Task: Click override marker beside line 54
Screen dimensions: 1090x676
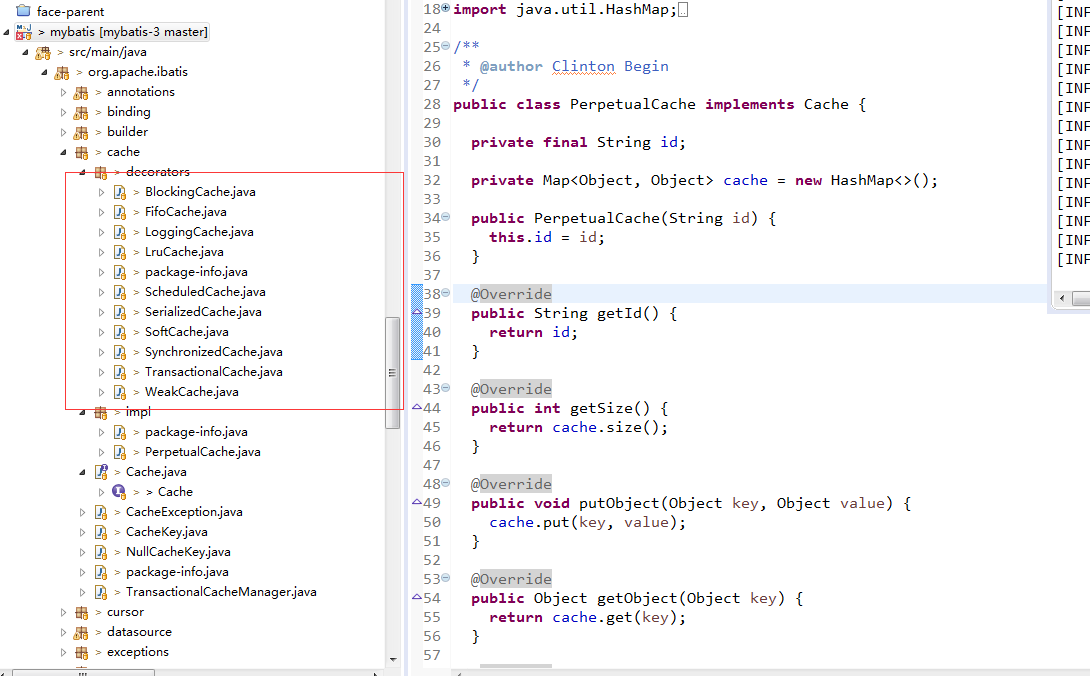Action: pyautogui.click(x=417, y=597)
